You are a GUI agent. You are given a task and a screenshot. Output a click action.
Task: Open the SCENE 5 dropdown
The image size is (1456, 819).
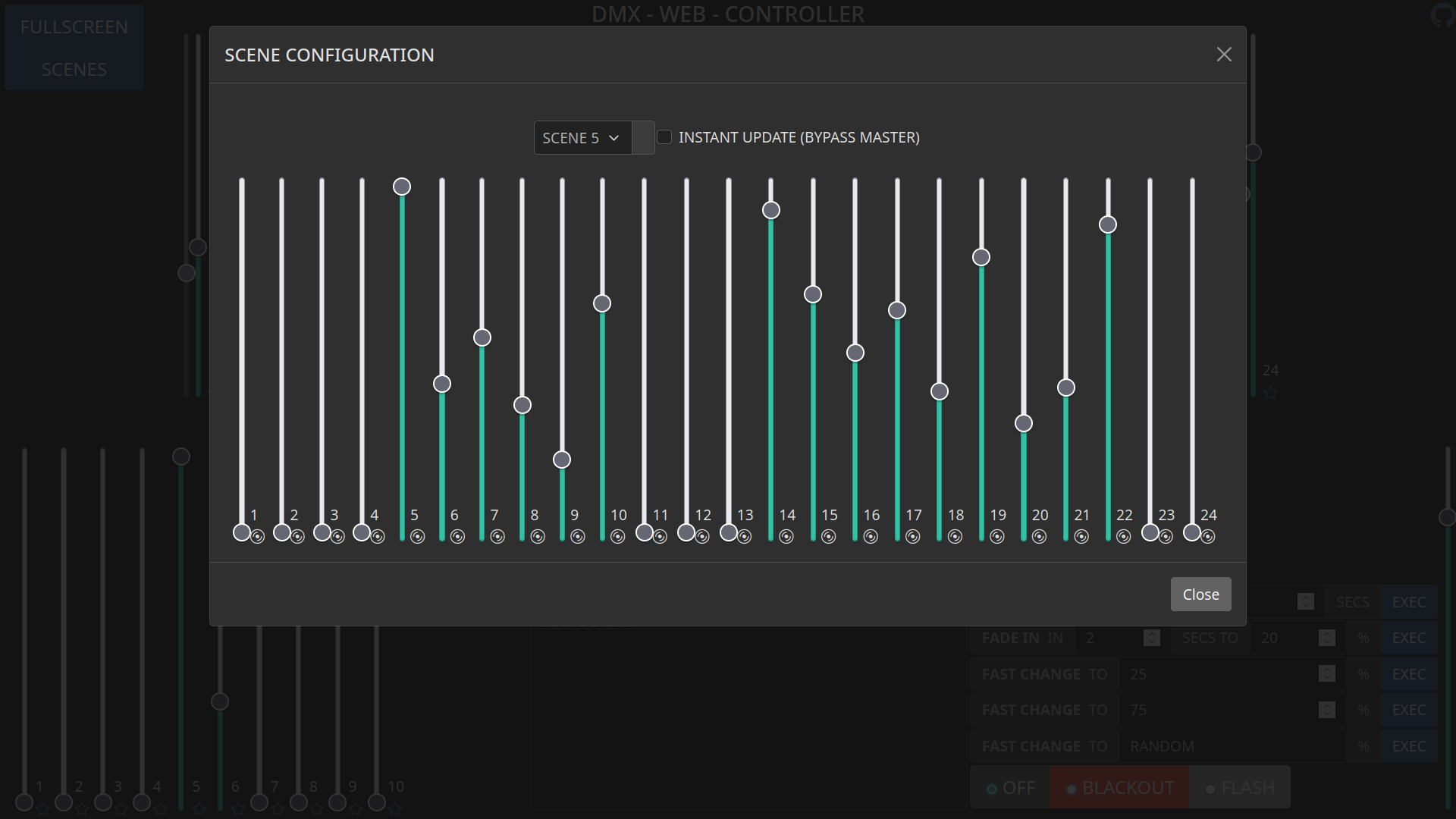tap(582, 138)
